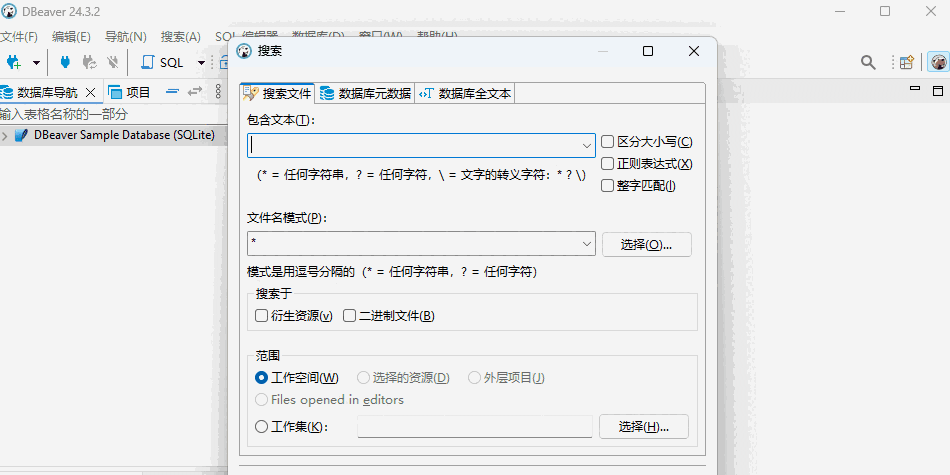The image size is (950, 475).
Task: Click the disconnect plug icon
Action: [112, 62]
